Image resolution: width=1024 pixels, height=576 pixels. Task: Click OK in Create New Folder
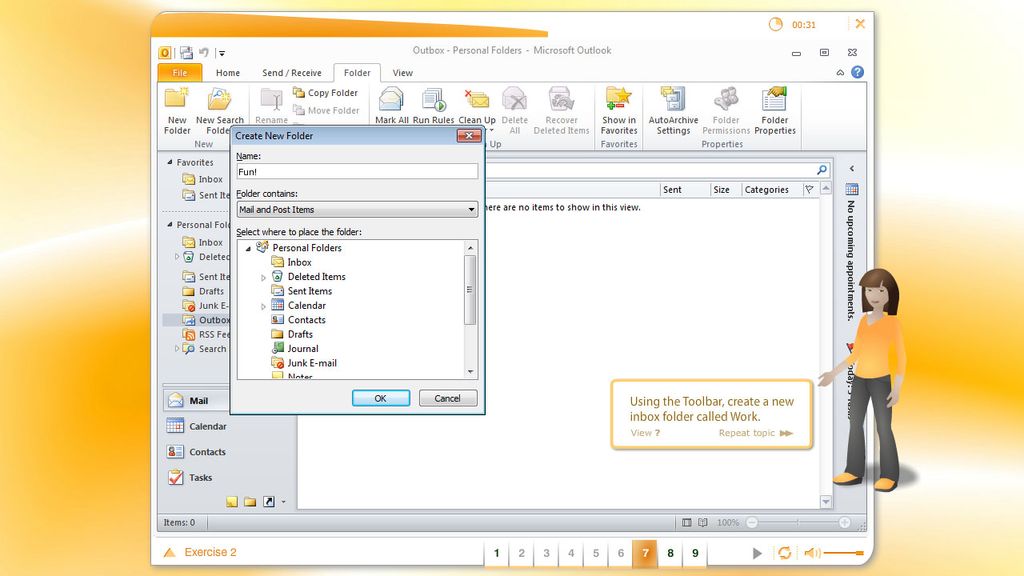tap(381, 398)
